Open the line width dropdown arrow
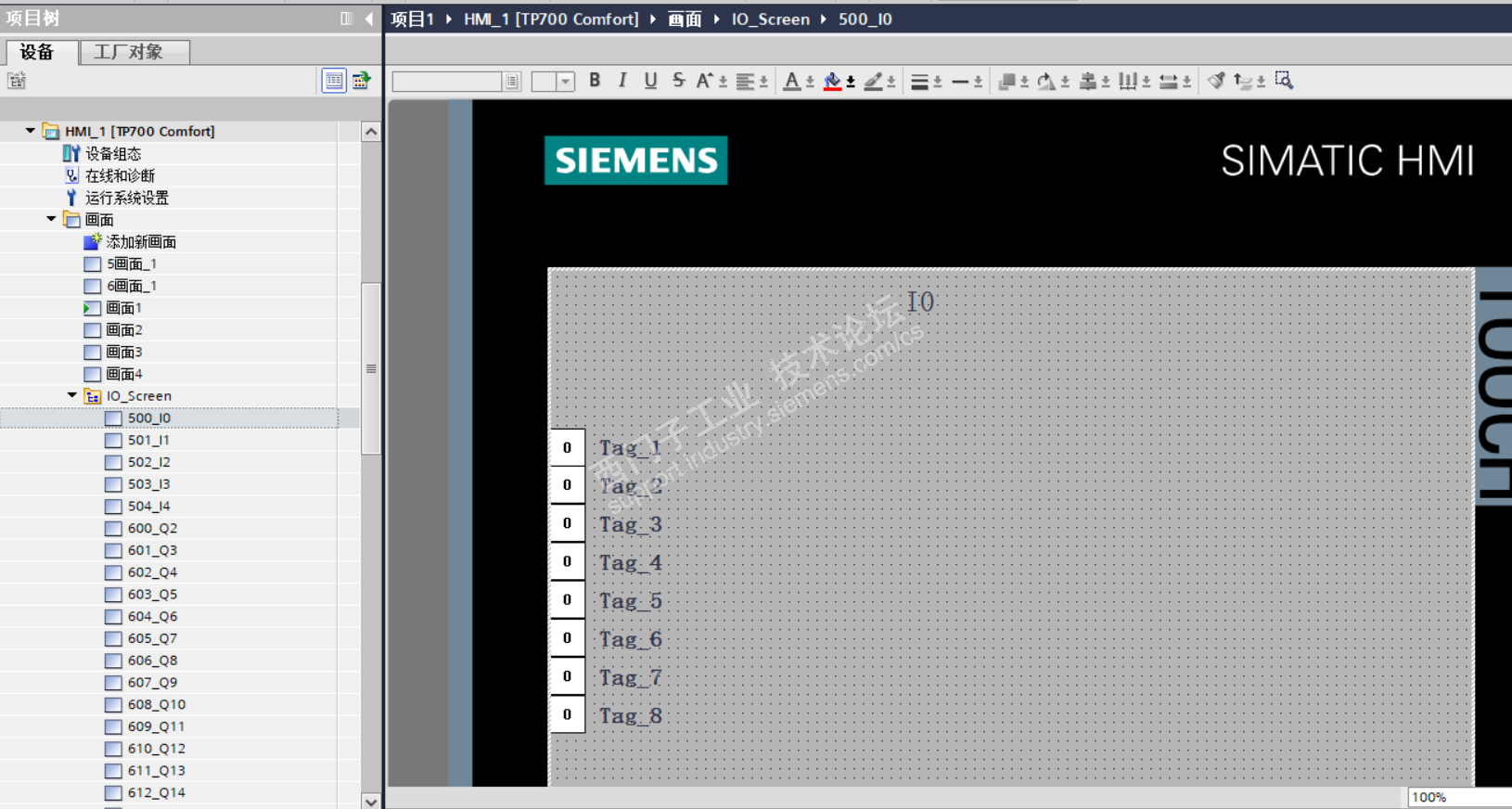The width and height of the screenshot is (1512, 809). (938, 83)
